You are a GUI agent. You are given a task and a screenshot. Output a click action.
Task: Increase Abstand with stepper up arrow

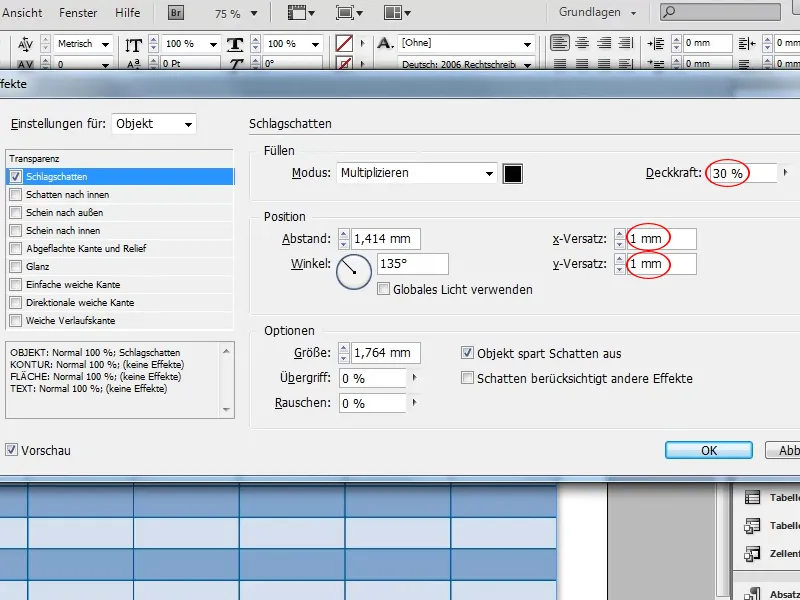(343, 234)
